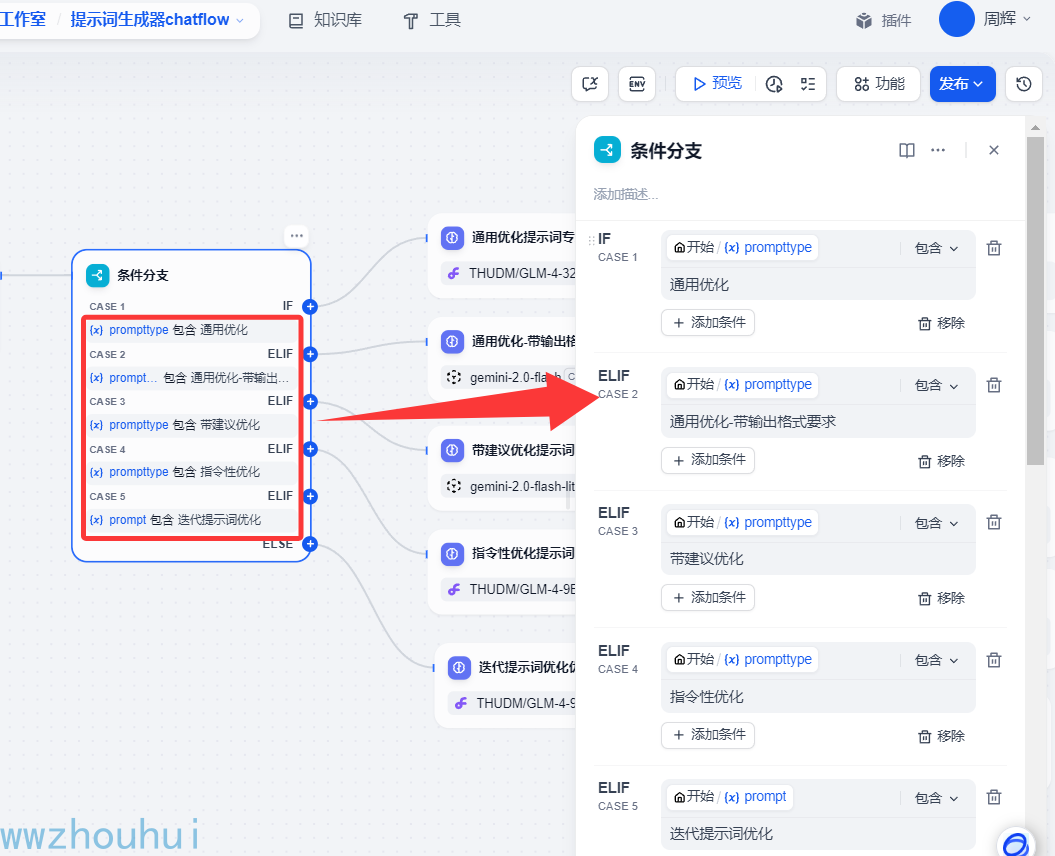The width and height of the screenshot is (1055, 856).
Task: Click the panel vertical scrollbar thumb
Action: point(1035,301)
